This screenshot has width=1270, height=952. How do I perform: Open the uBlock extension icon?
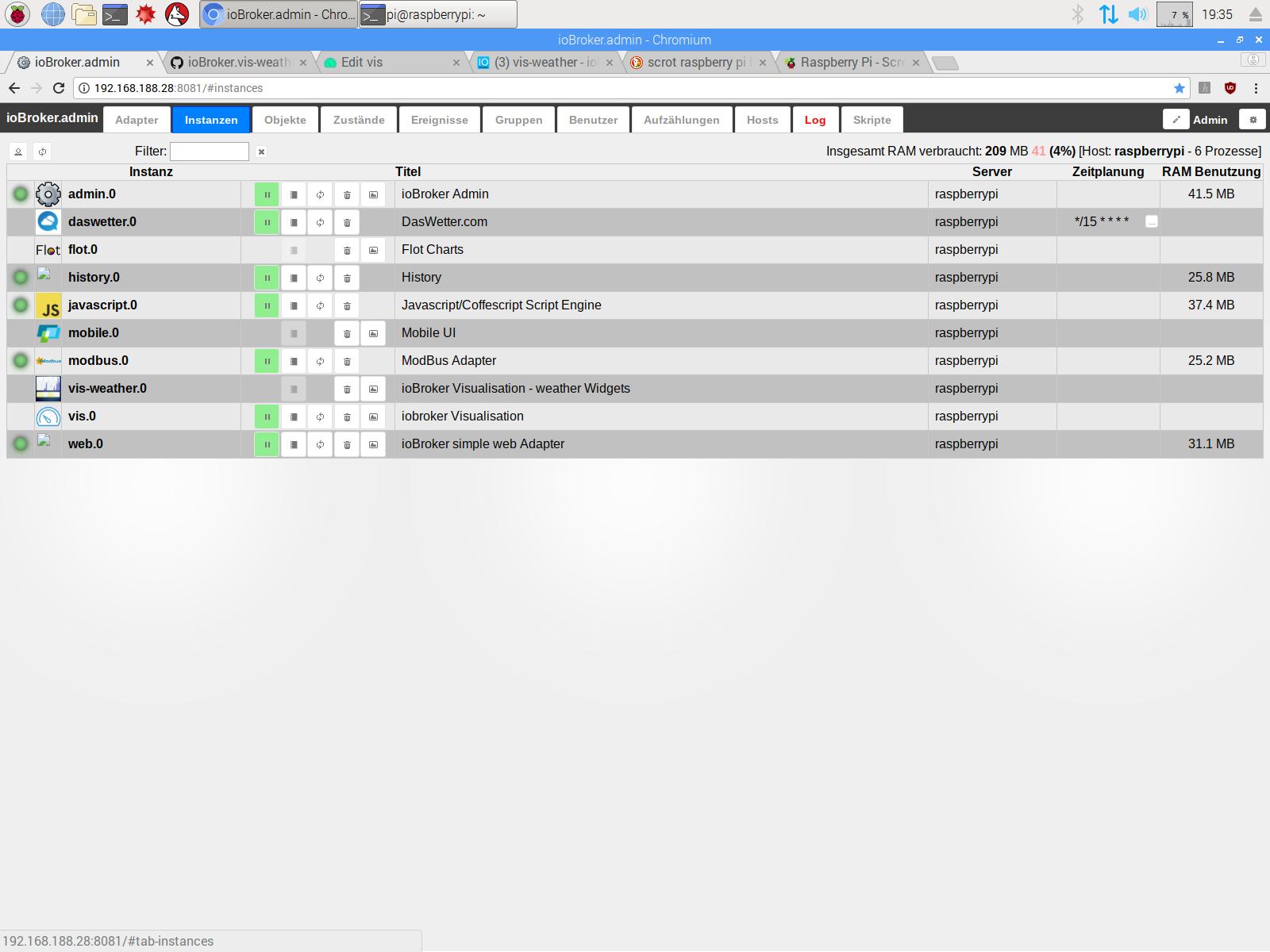click(1230, 88)
